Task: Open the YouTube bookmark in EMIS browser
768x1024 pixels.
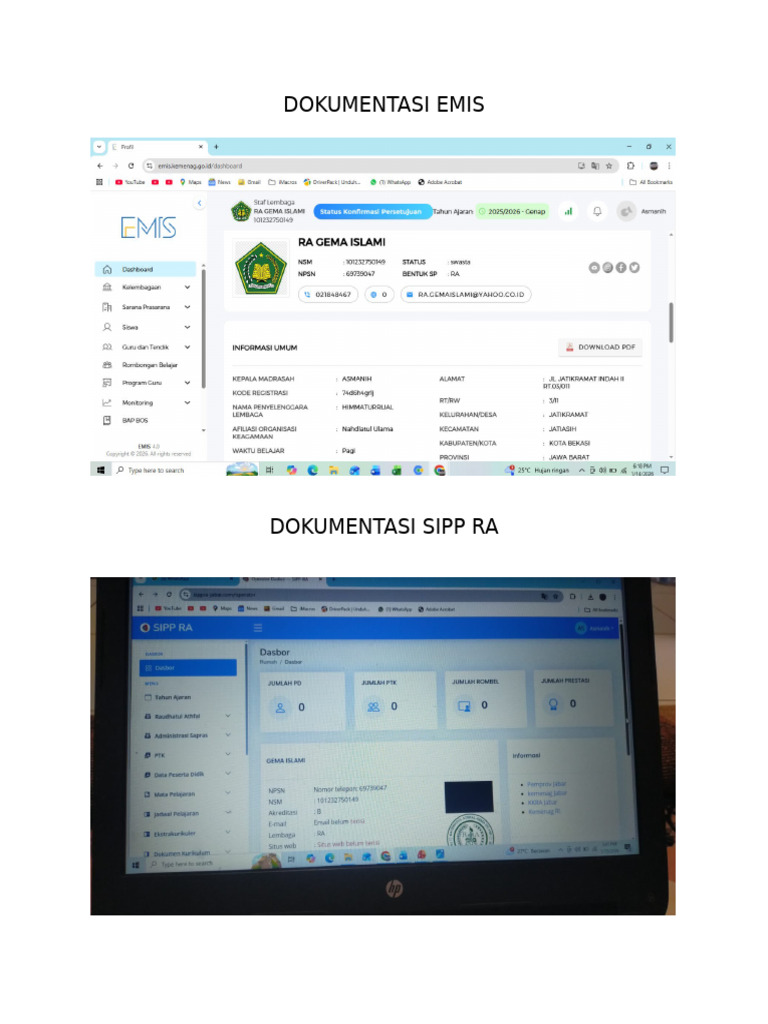Action: pyautogui.click(x=130, y=182)
